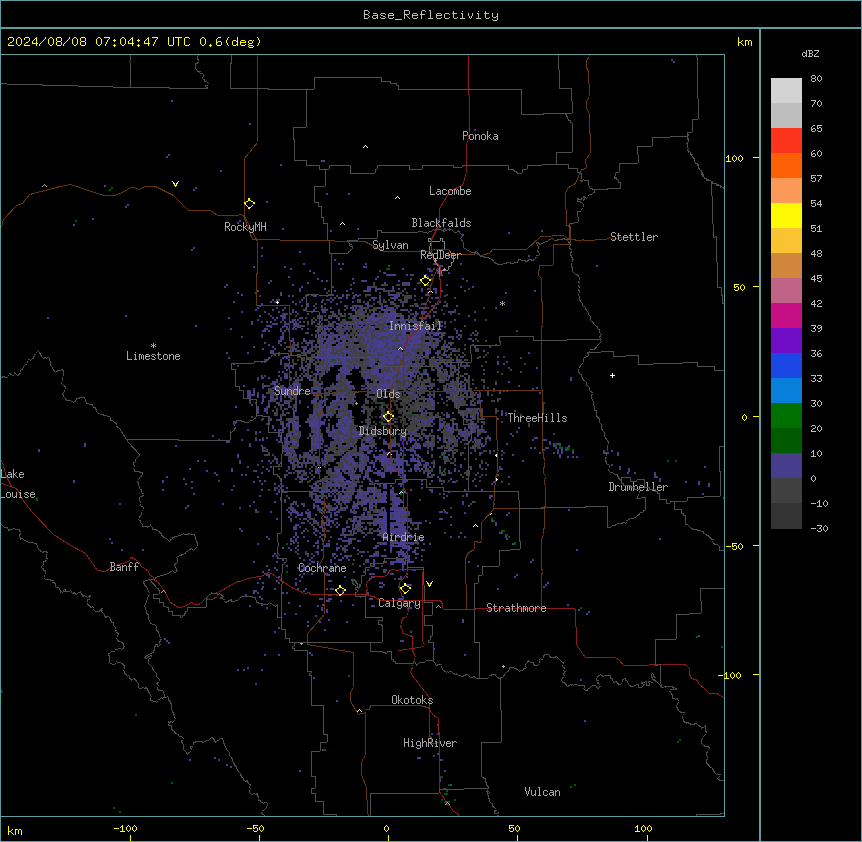Click the -100 tick label on bottom axis
The width and height of the screenshot is (862, 842).
tap(125, 828)
